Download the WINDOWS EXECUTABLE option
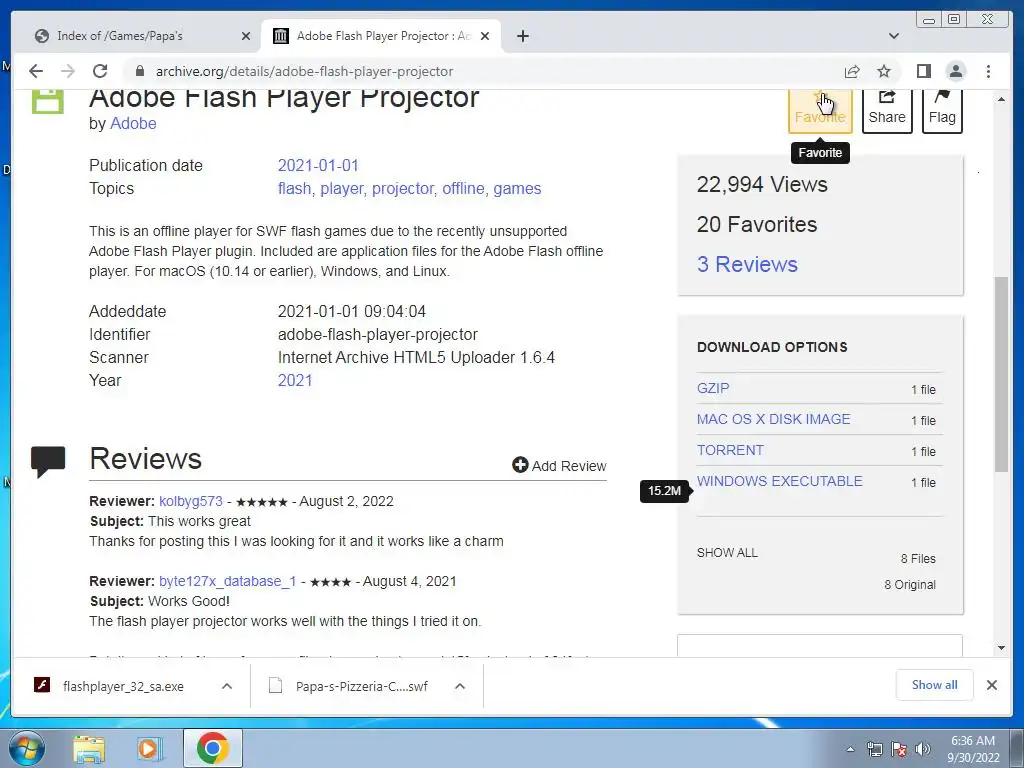This screenshot has height=768, width=1024. point(780,481)
